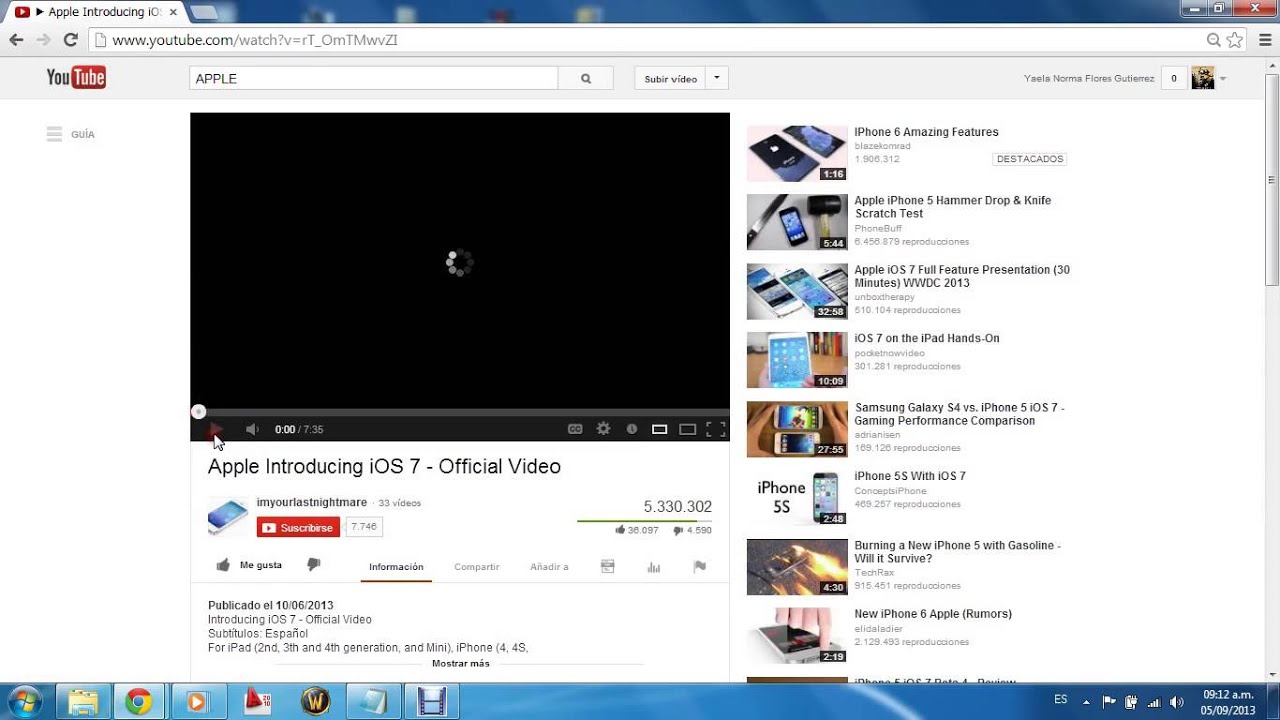
Task: Open Apple iPhone 5 Hammer Drop video link
Action: click(x=952, y=207)
